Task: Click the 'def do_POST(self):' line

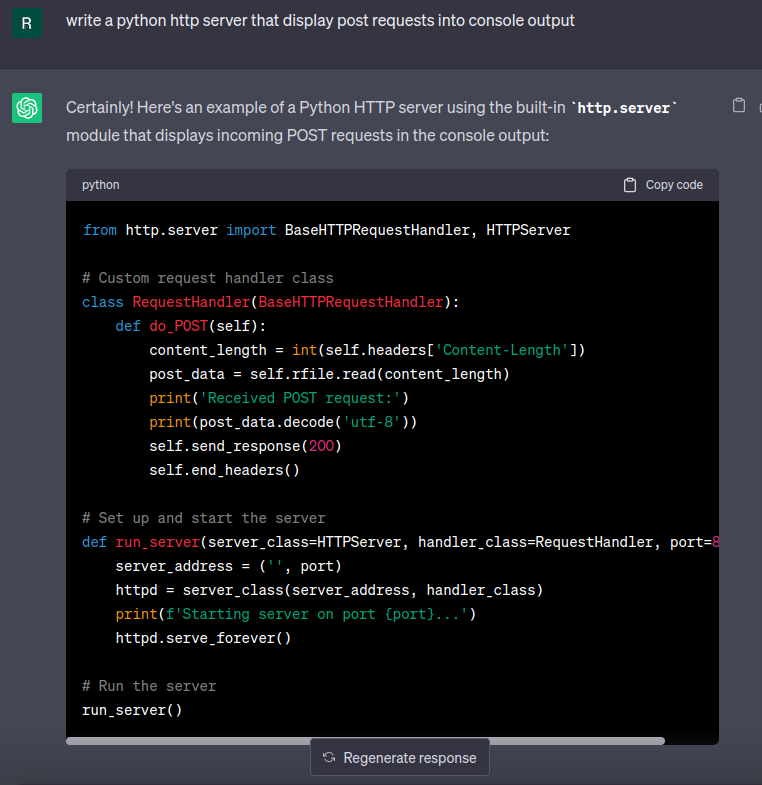Action: click(x=190, y=326)
